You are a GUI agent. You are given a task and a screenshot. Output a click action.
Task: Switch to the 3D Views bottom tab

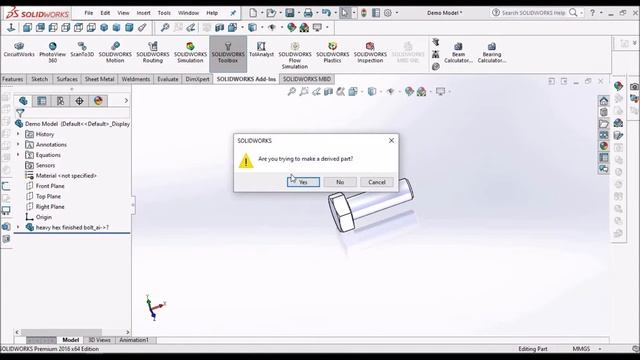tap(99, 340)
